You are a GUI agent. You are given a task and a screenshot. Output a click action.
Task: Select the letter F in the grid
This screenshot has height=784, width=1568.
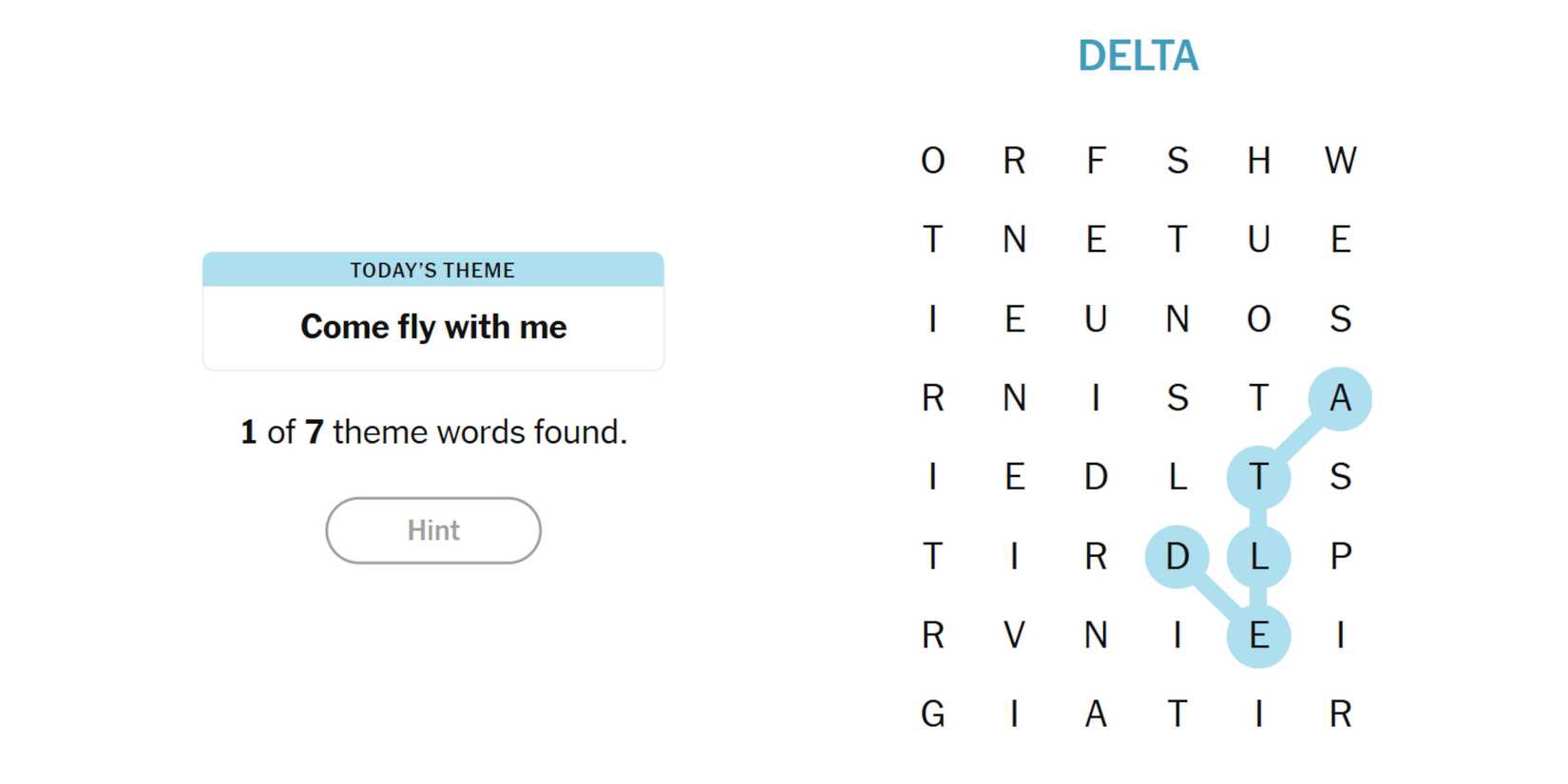point(1096,161)
